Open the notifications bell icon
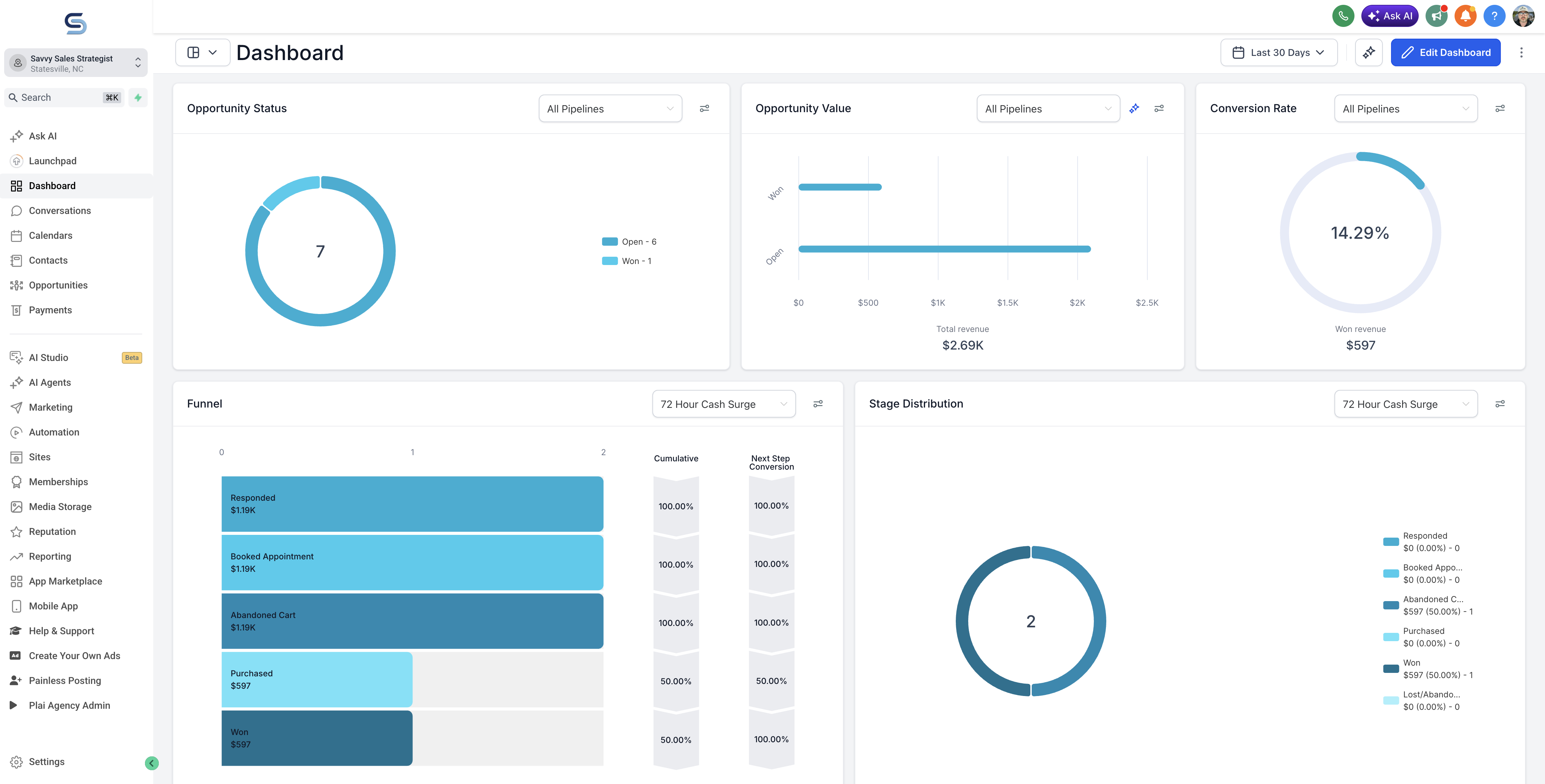Screen dimensions: 1545x784 (1465, 16)
